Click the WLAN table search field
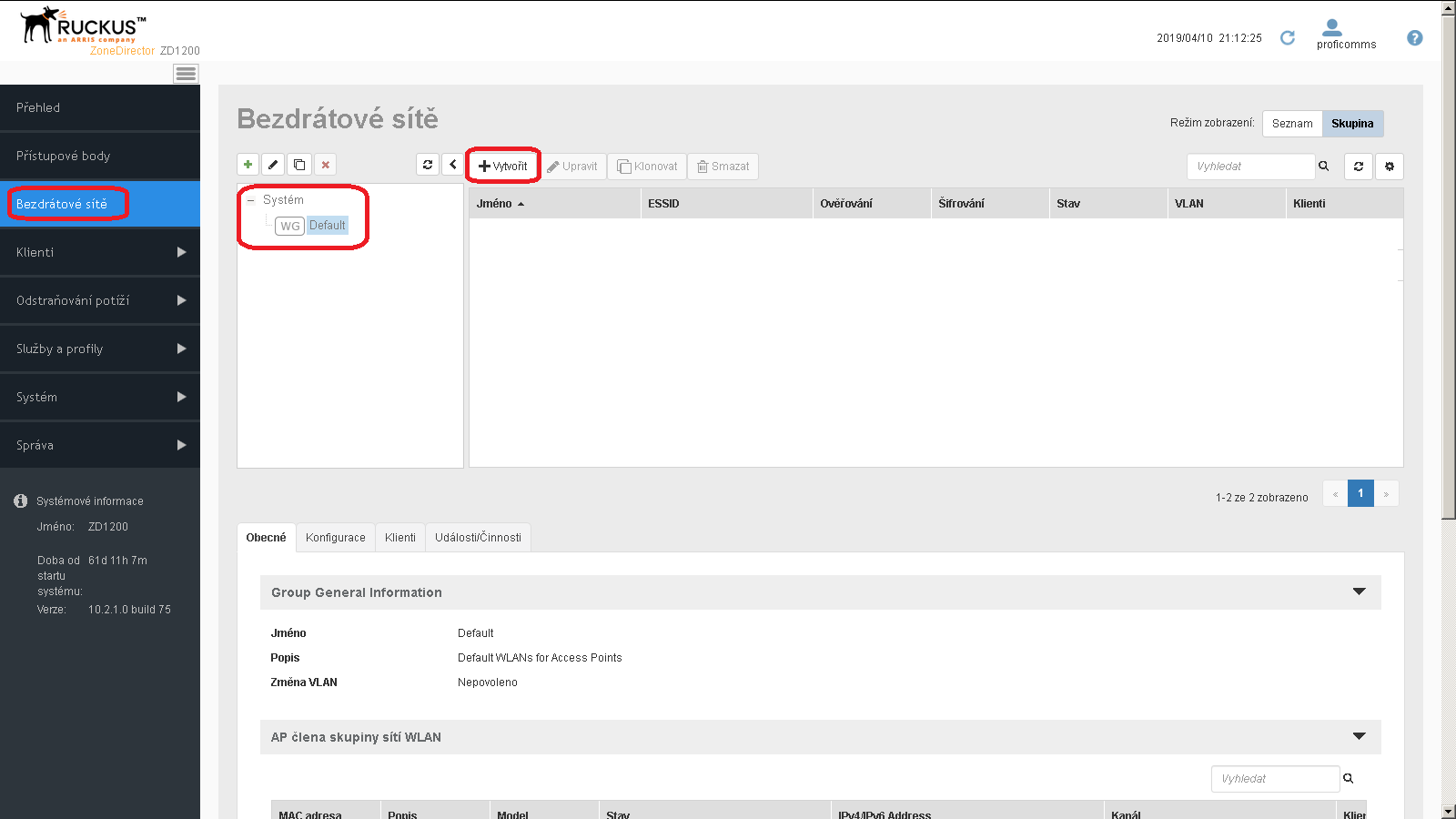This screenshot has height=819, width=1456. pos(1250,167)
